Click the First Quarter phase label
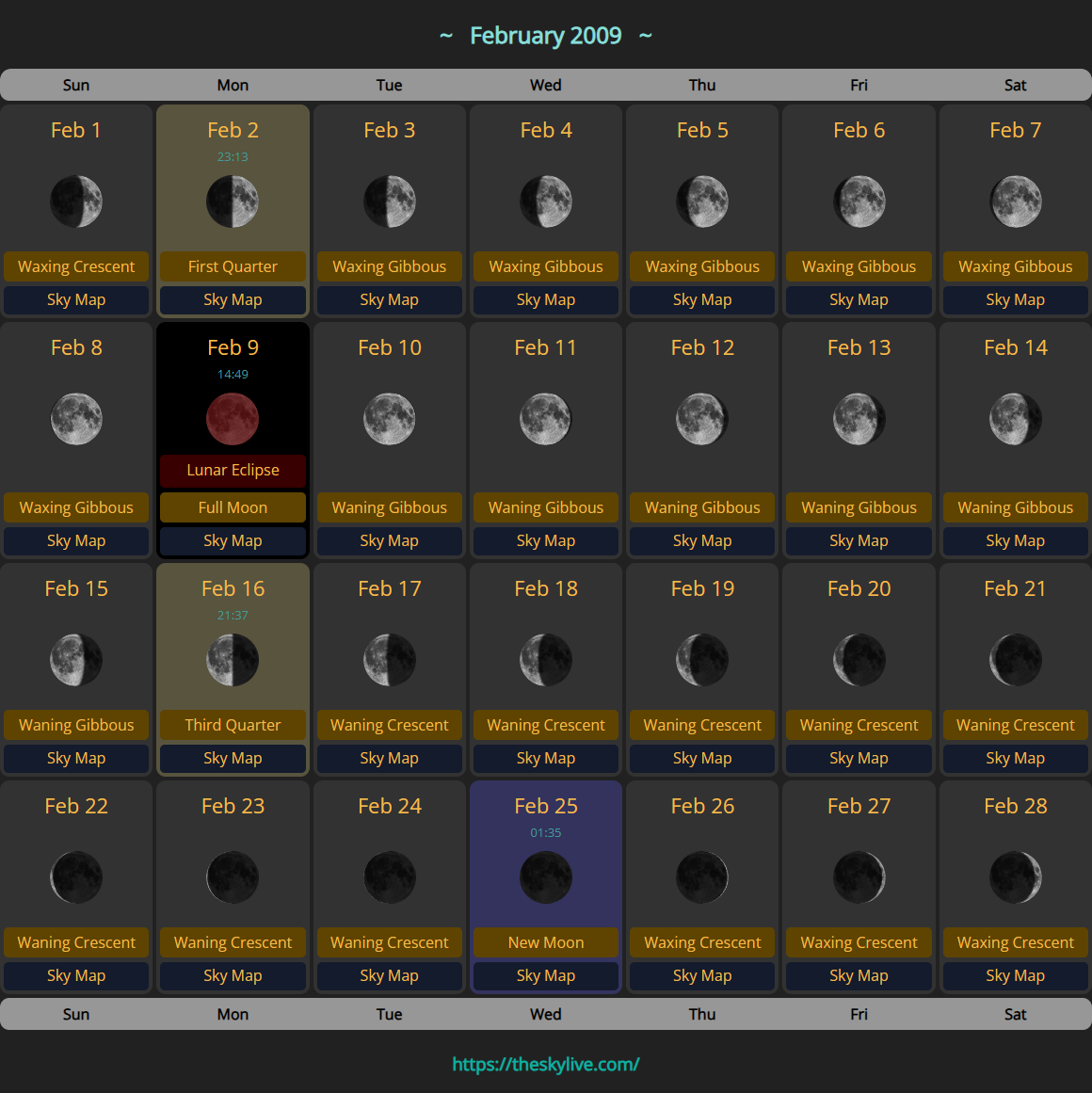 pyautogui.click(x=233, y=266)
